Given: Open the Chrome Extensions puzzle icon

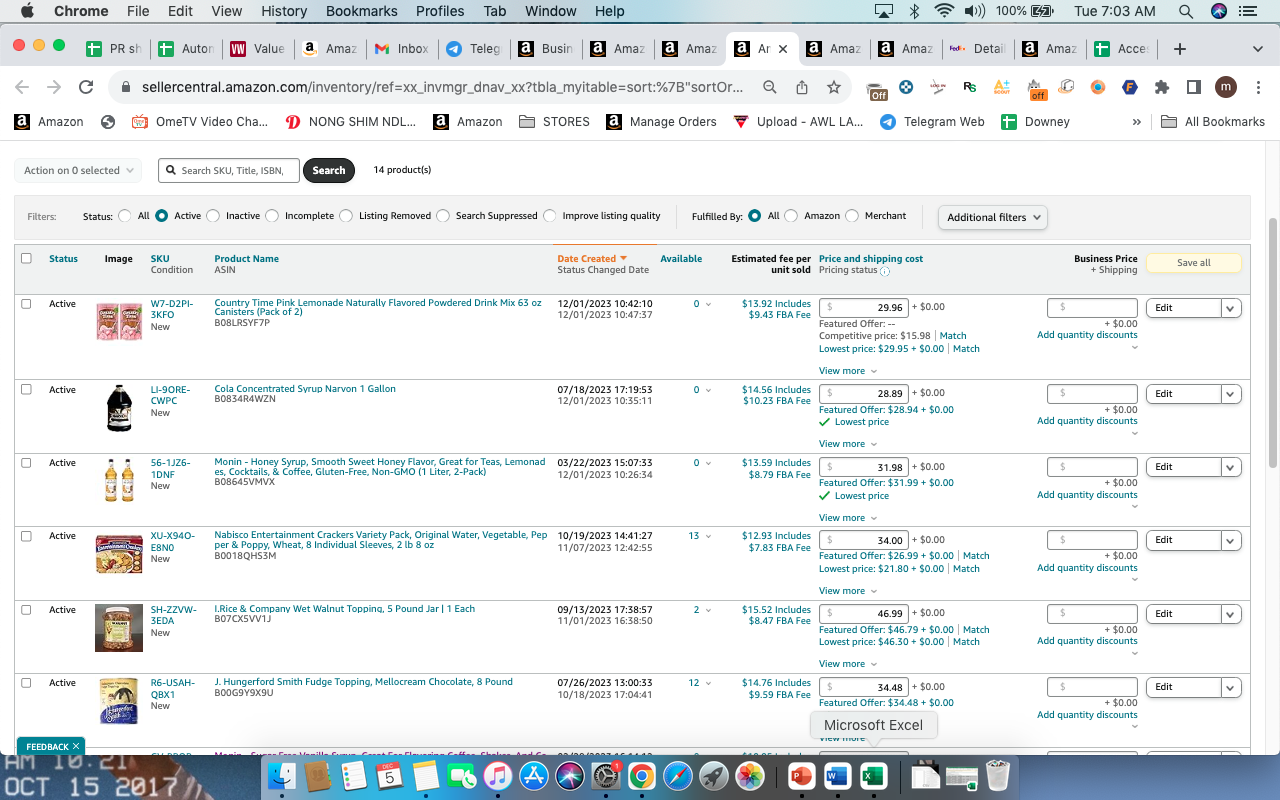Looking at the screenshot, I should [x=1162, y=87].
